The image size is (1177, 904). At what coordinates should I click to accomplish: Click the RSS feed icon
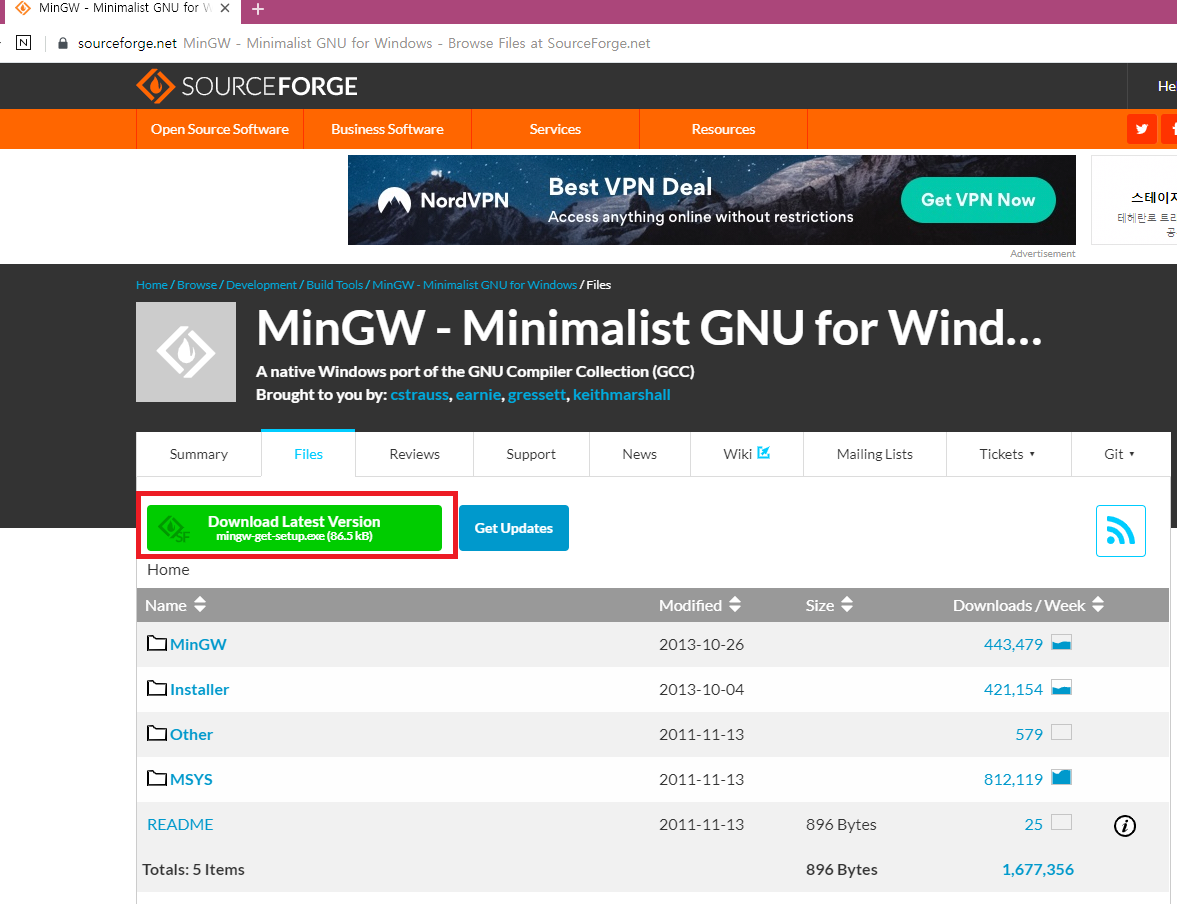[1121, 531]
